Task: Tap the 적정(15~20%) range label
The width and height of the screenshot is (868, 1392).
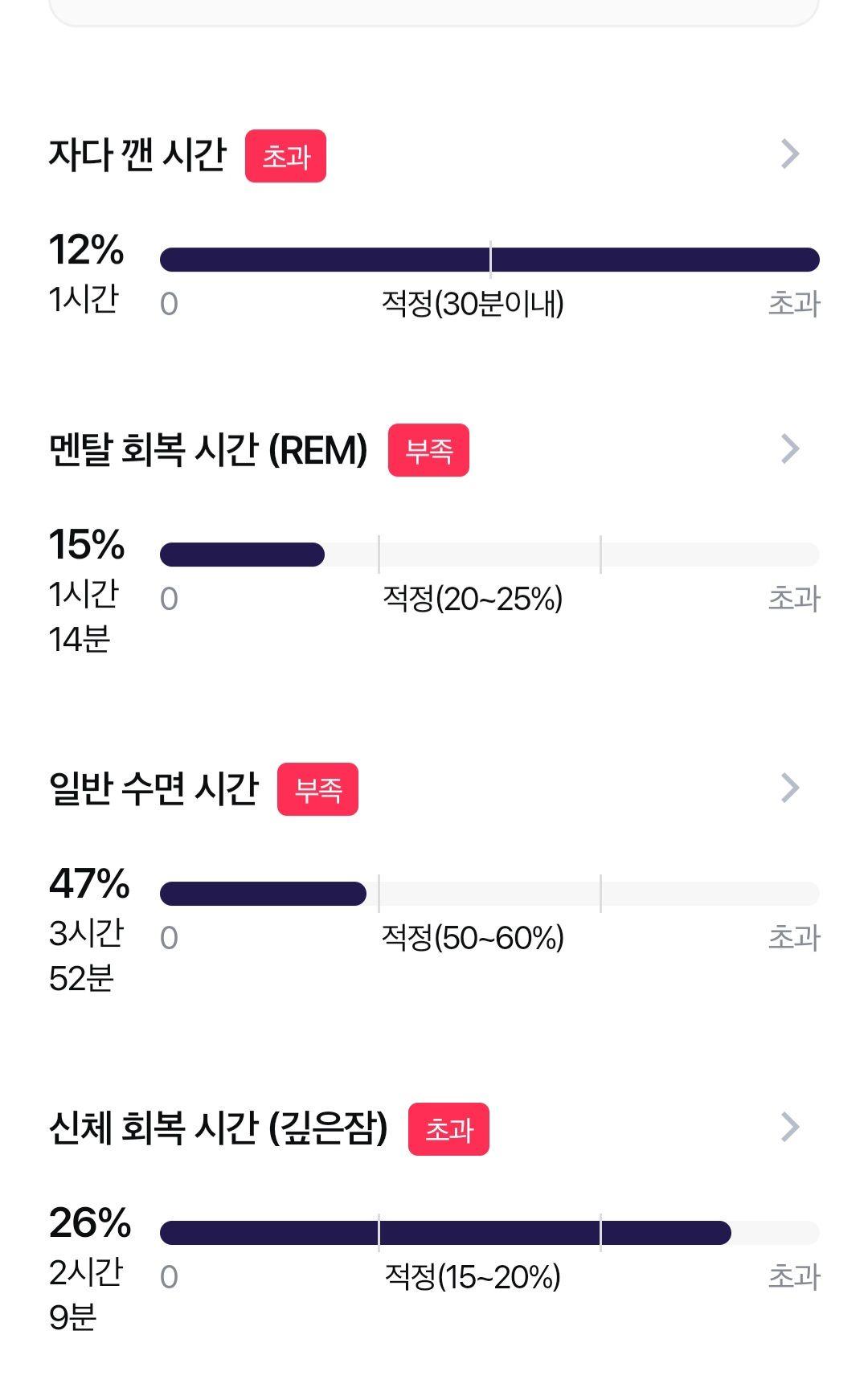Action: coord(473,1277)
